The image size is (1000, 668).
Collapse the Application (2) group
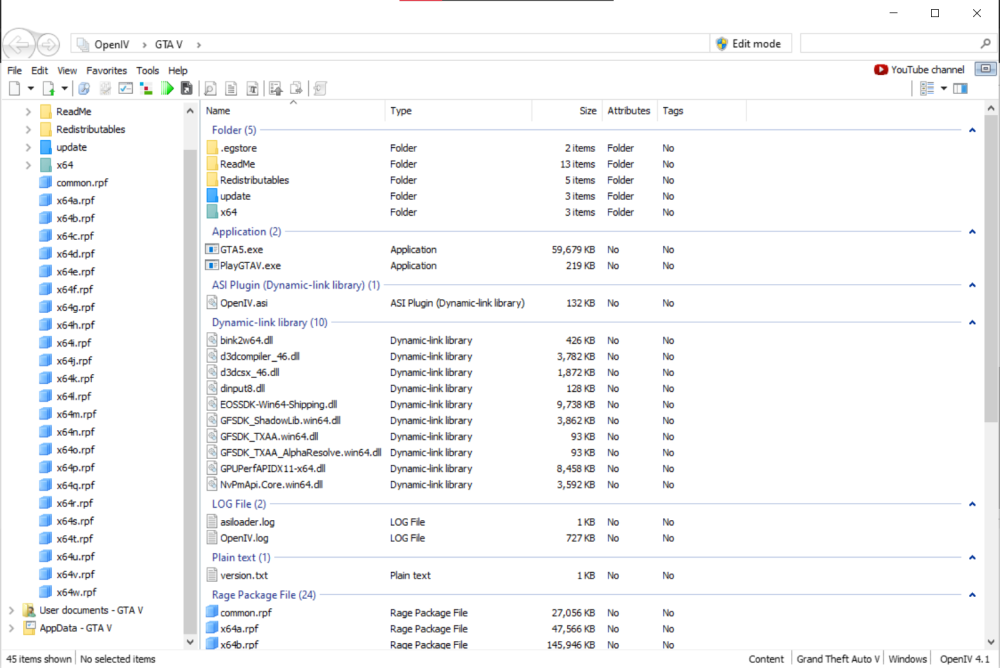point(972,232)
